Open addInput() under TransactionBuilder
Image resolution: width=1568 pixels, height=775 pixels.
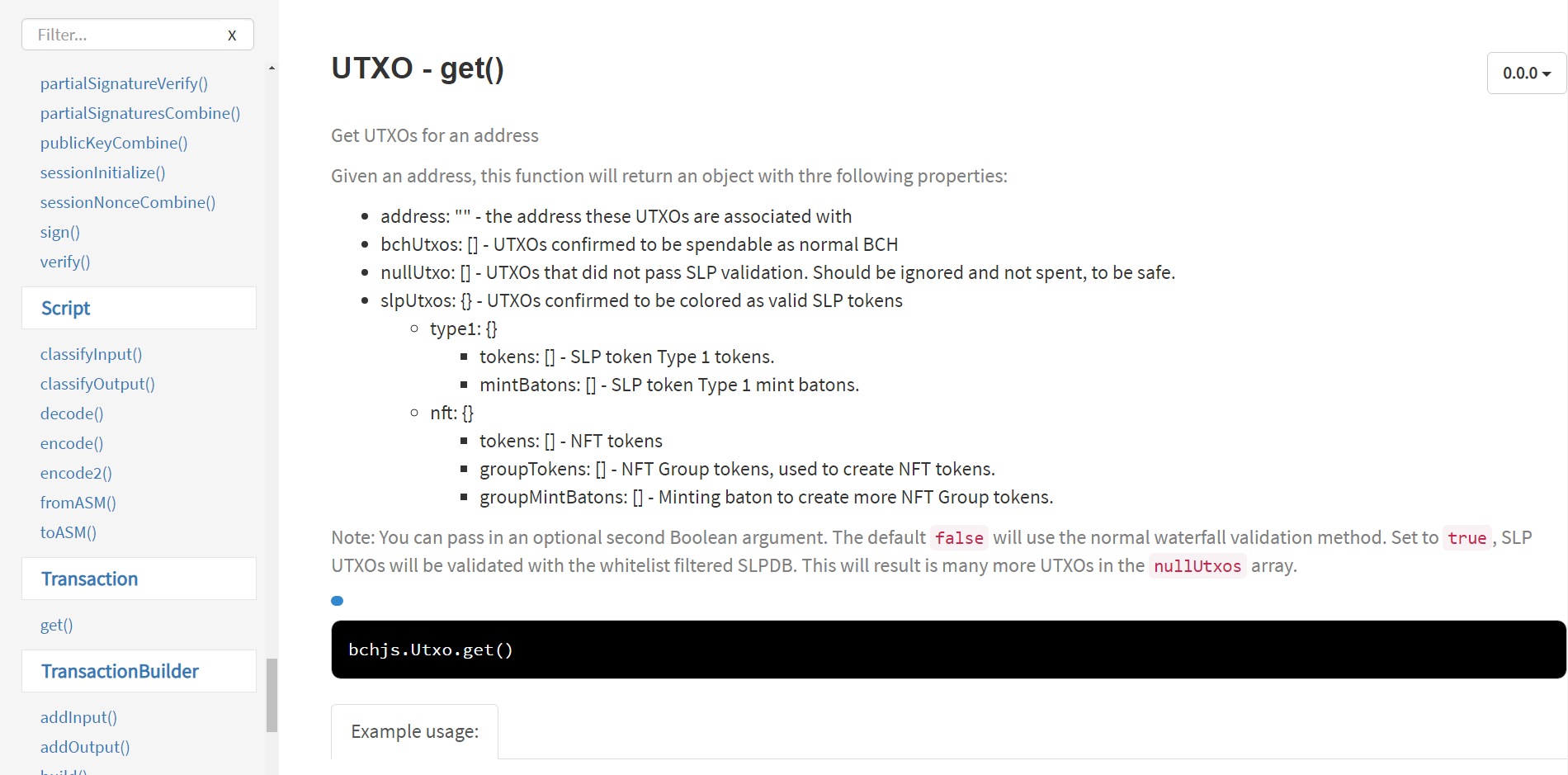point(78,717)
